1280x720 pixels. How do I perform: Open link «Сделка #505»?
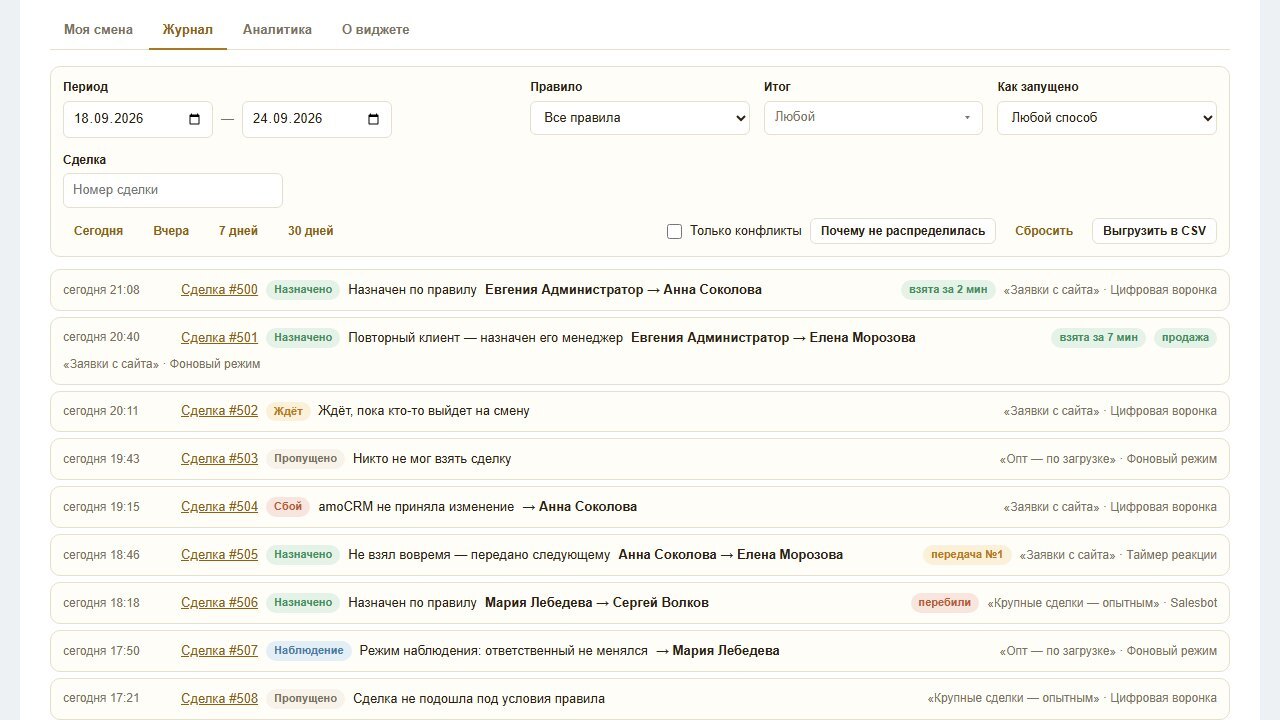pyautogui.click(x=219, y=555)
